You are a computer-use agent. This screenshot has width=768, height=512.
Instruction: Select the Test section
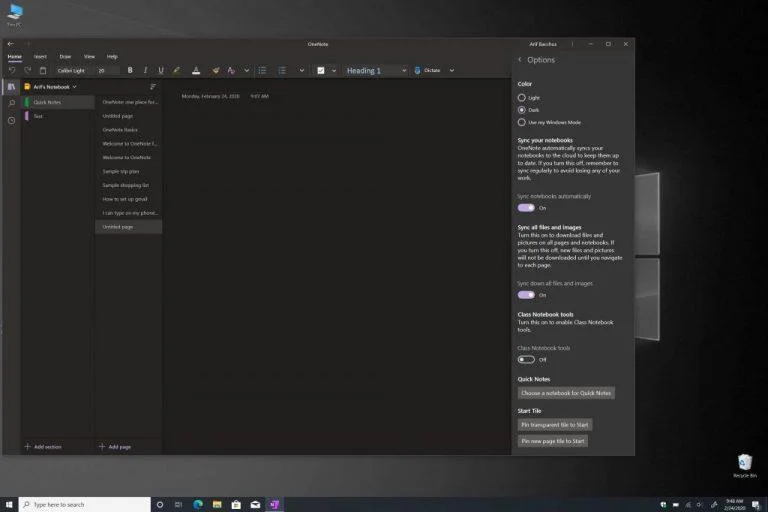(59, 116)
